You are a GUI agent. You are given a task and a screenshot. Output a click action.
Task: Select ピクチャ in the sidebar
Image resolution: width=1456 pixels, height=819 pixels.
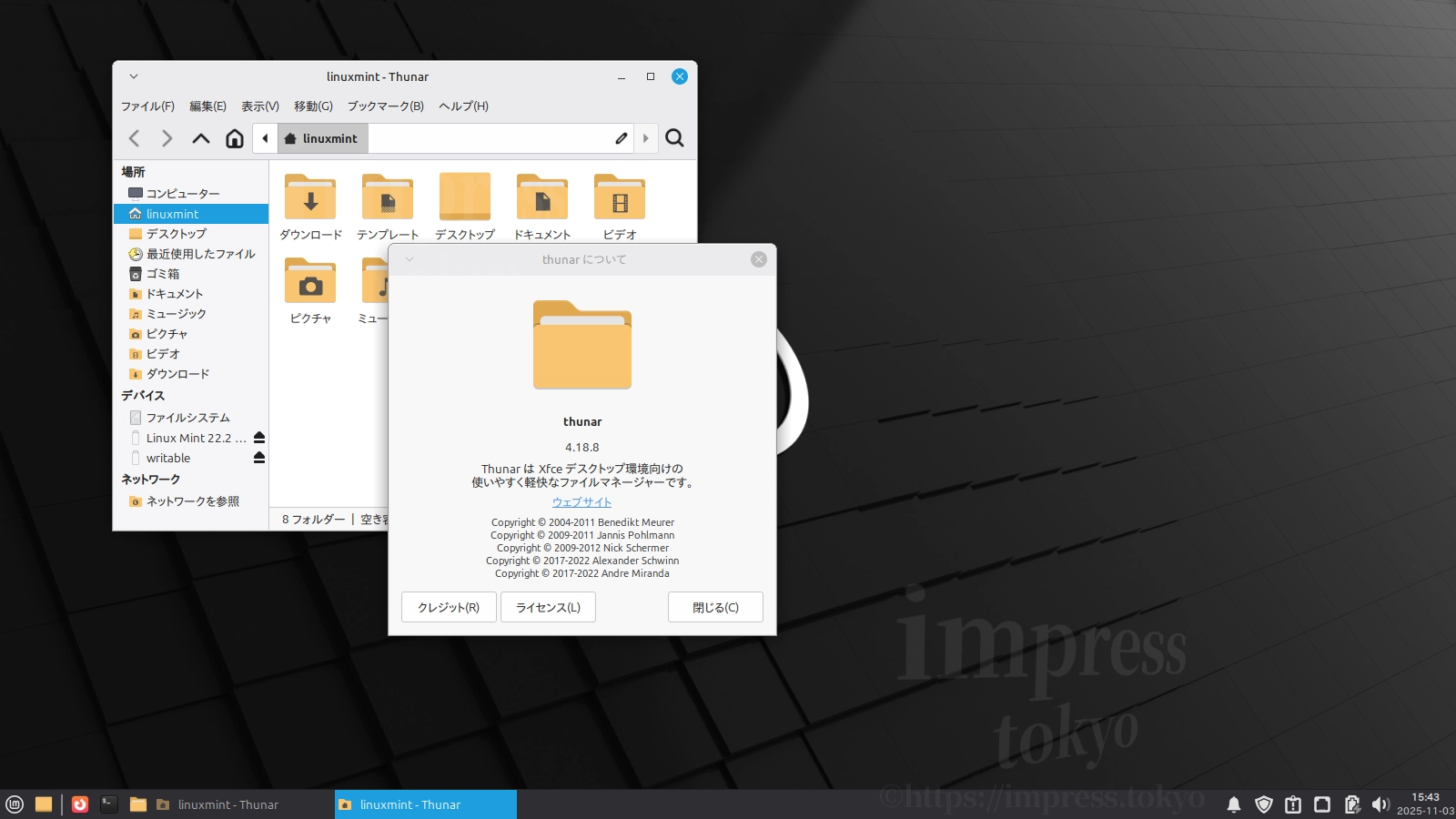191,334
